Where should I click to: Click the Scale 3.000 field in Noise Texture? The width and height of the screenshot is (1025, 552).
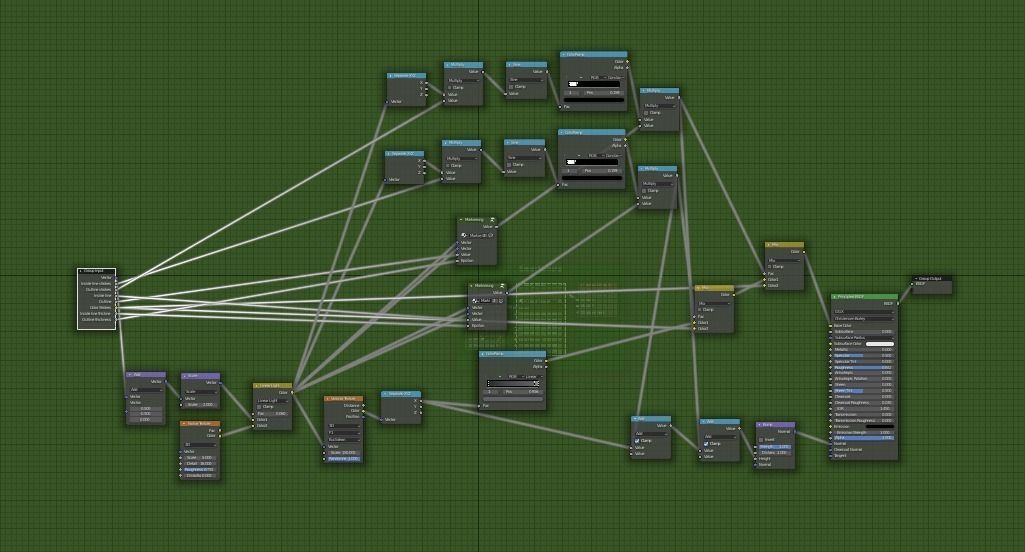pos(200,458)
